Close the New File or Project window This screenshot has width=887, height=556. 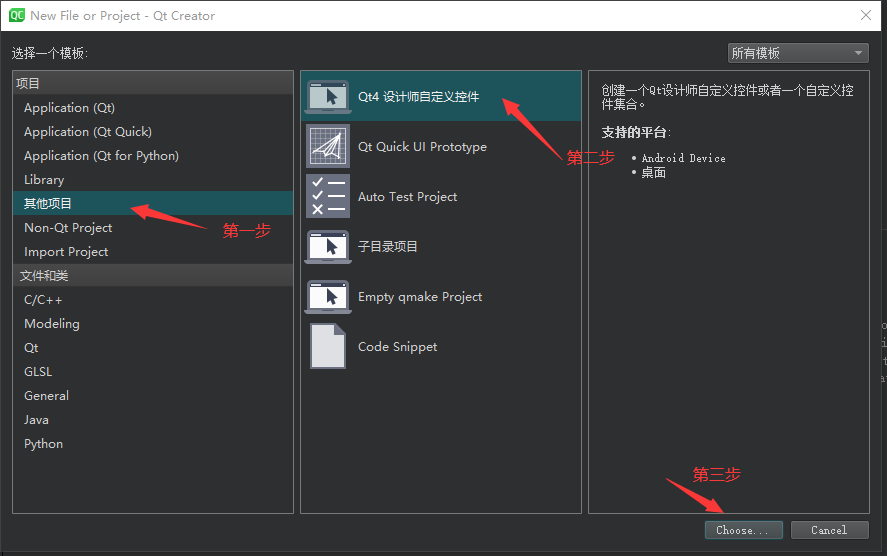tap(866, 15)
